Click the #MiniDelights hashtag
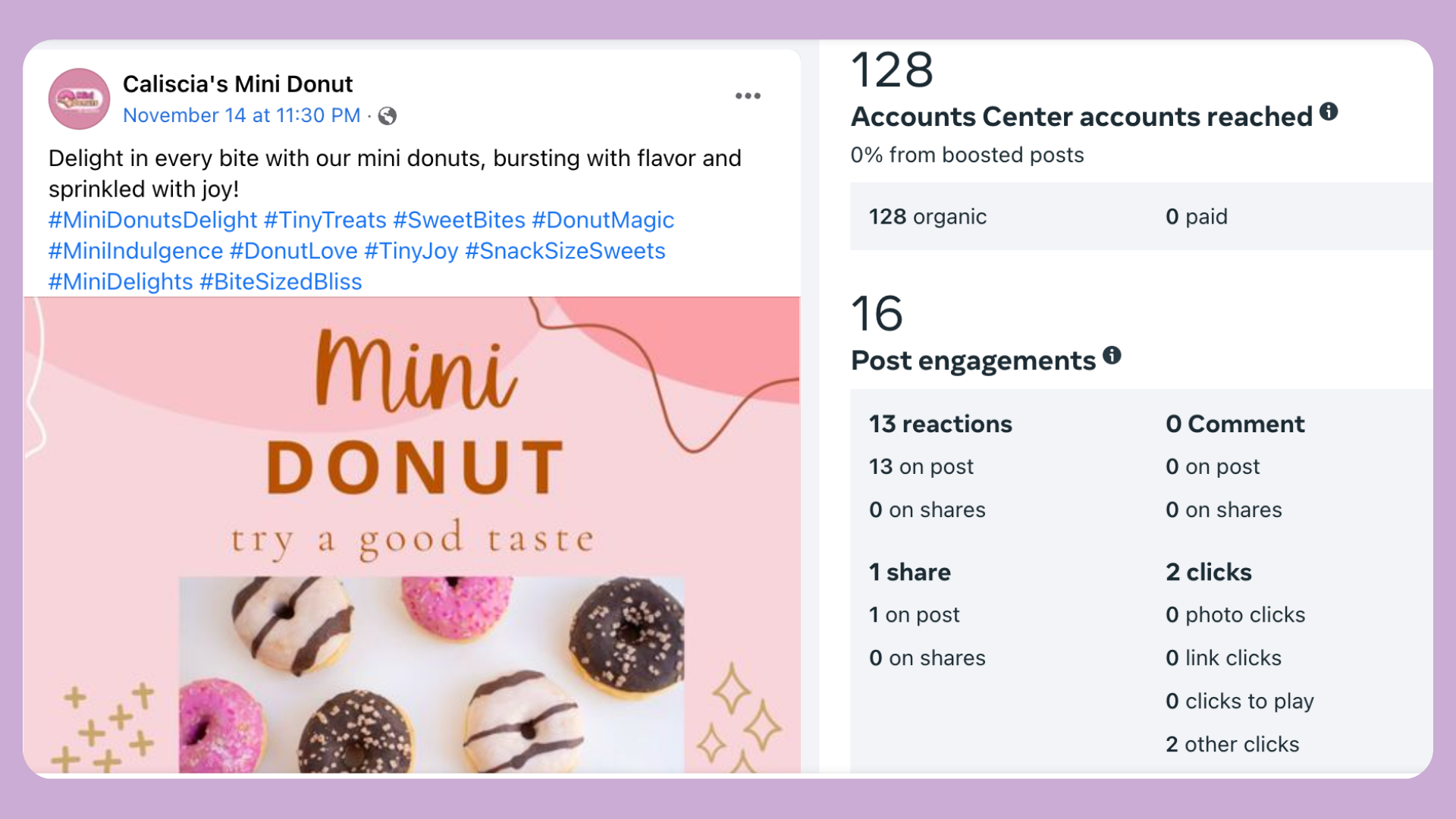1456x819 pixels. (121, 282)
